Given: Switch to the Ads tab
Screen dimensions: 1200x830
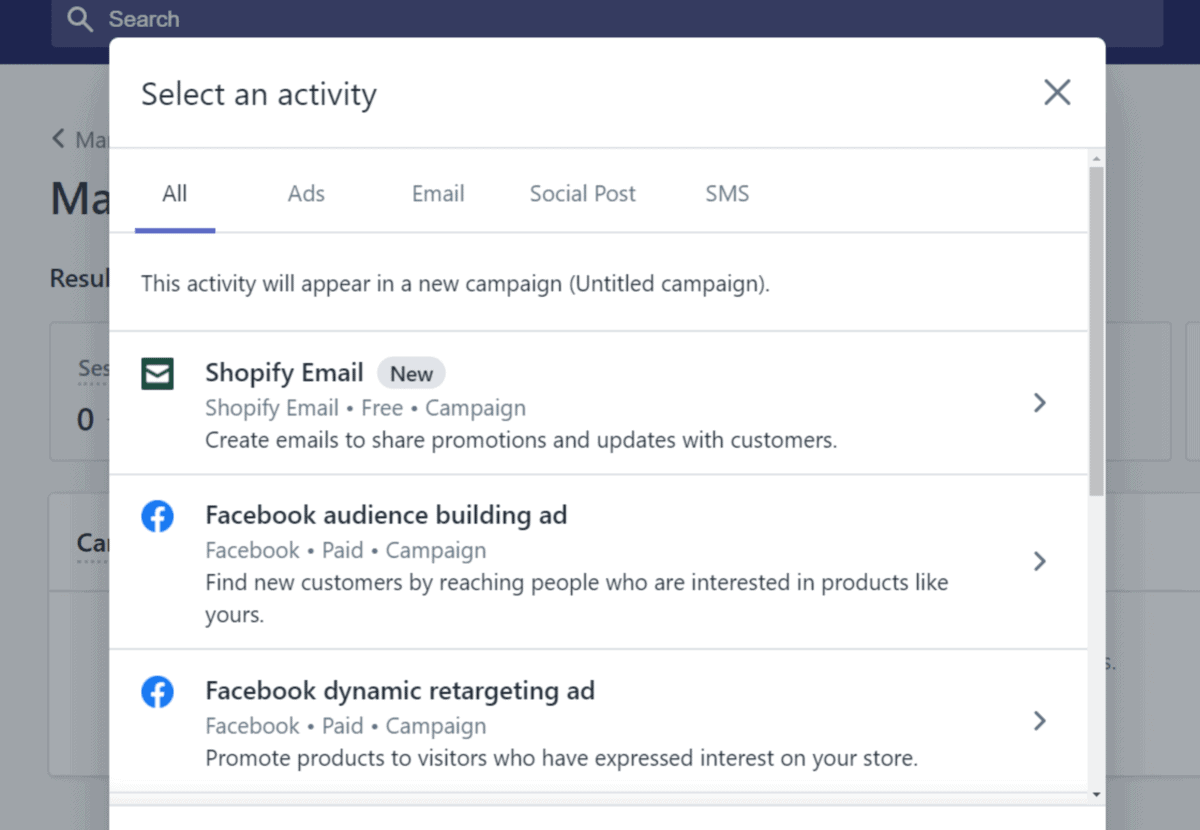Looking at the screenshot, I should [306, 193].
